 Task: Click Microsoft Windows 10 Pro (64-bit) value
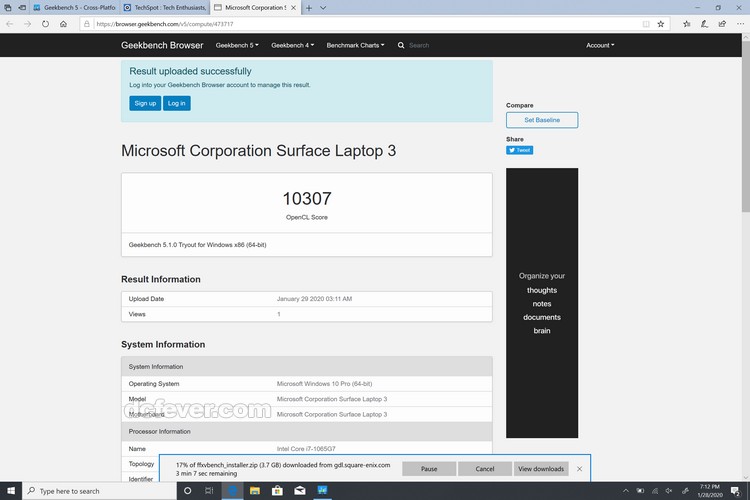point(324,384)
